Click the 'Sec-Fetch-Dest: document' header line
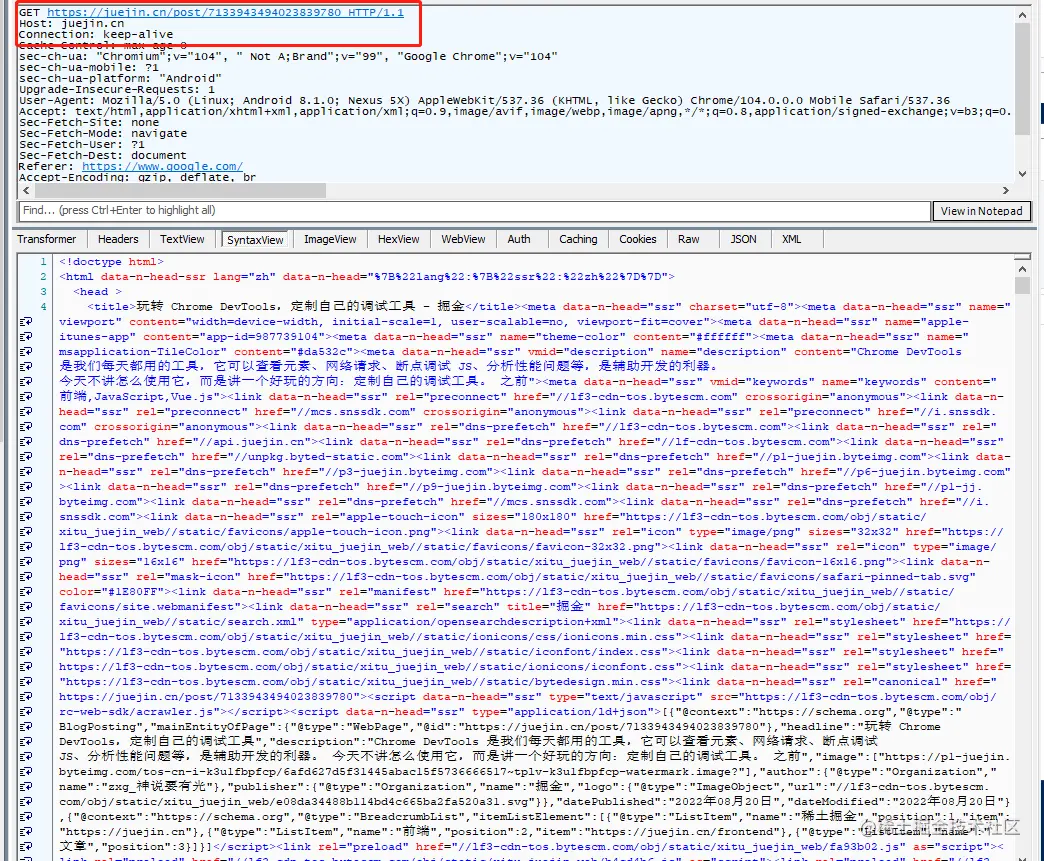Image resolution: width=1044 pixels, height=861 pixels. 103,155
